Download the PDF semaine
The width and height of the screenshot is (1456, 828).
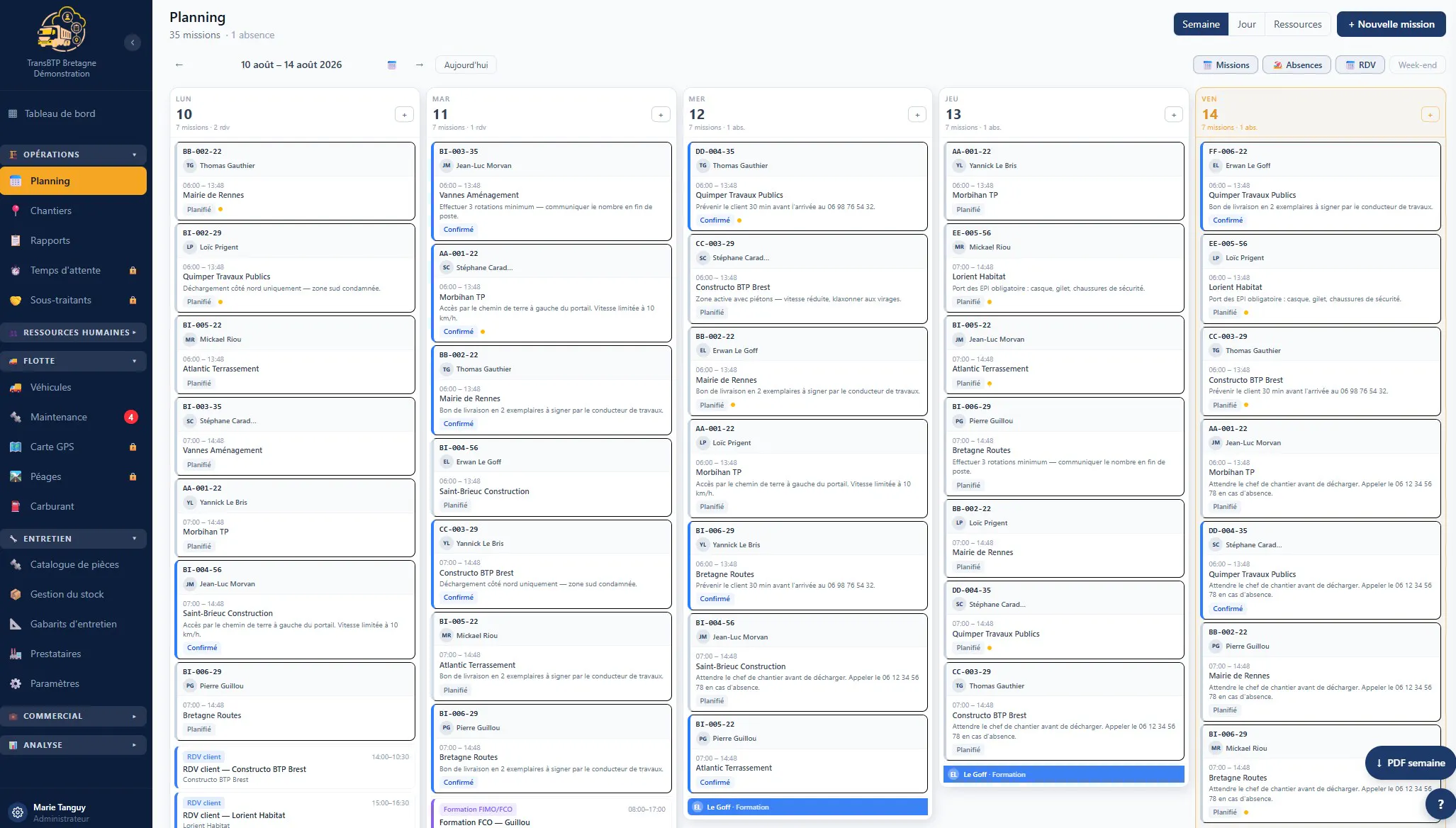1411,763
